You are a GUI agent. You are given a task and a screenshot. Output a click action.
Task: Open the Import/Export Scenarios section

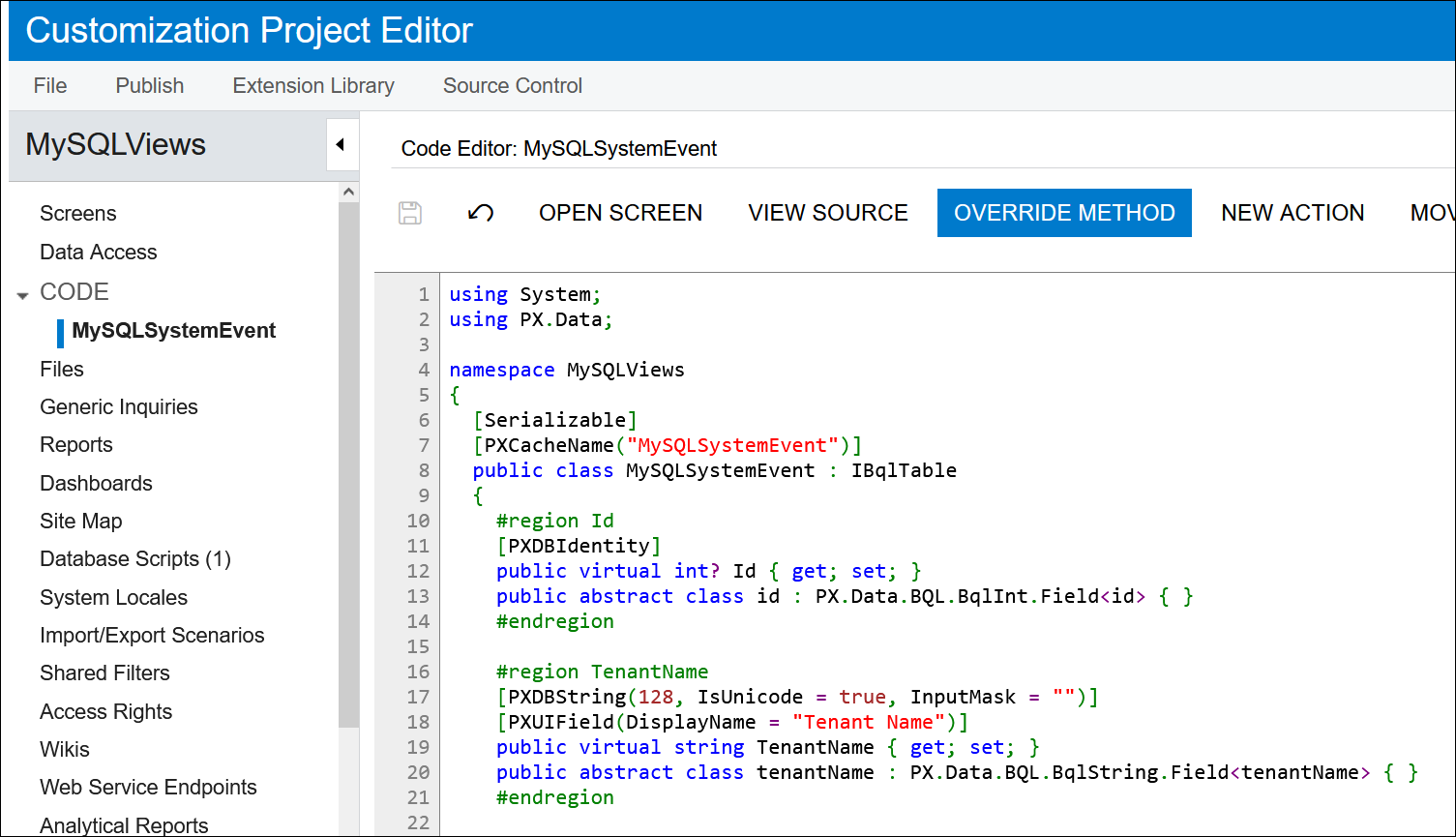click(151, 635)
